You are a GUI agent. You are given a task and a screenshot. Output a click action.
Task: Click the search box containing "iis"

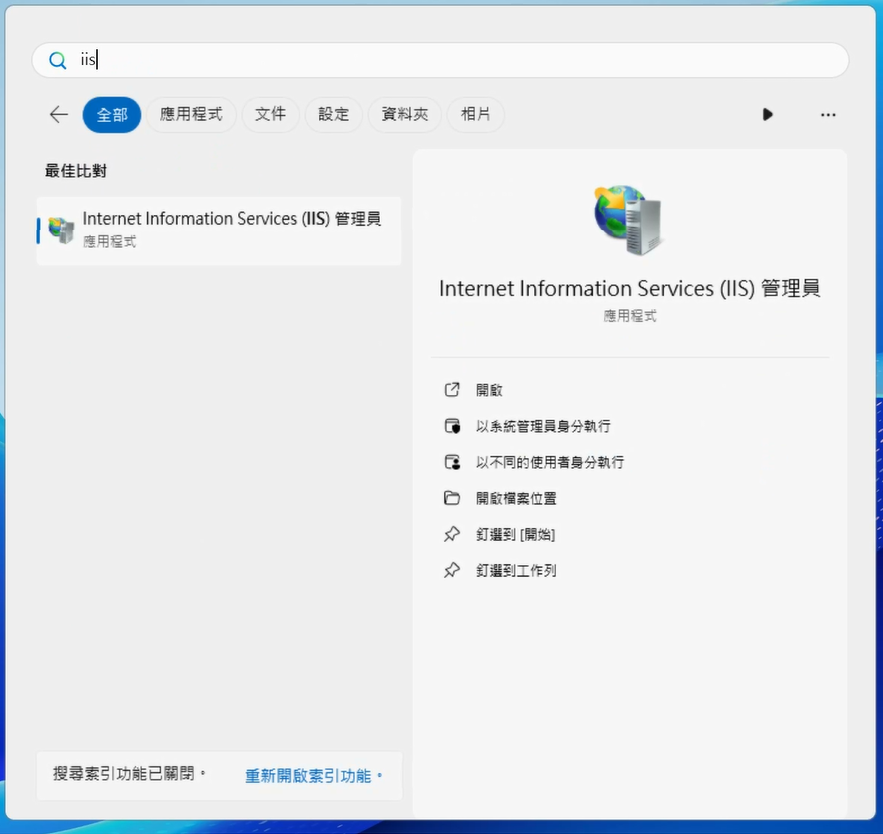(x=440, y=60)
